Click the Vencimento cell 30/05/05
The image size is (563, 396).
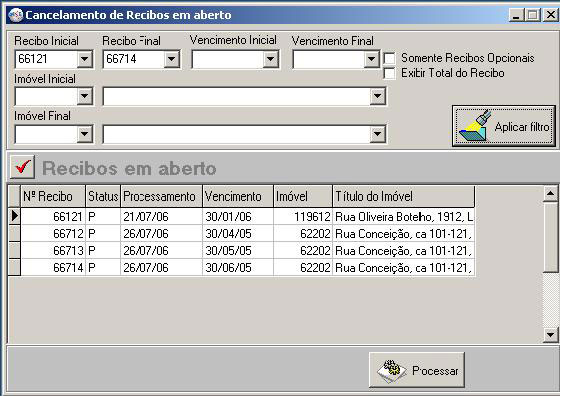point(238,251)
